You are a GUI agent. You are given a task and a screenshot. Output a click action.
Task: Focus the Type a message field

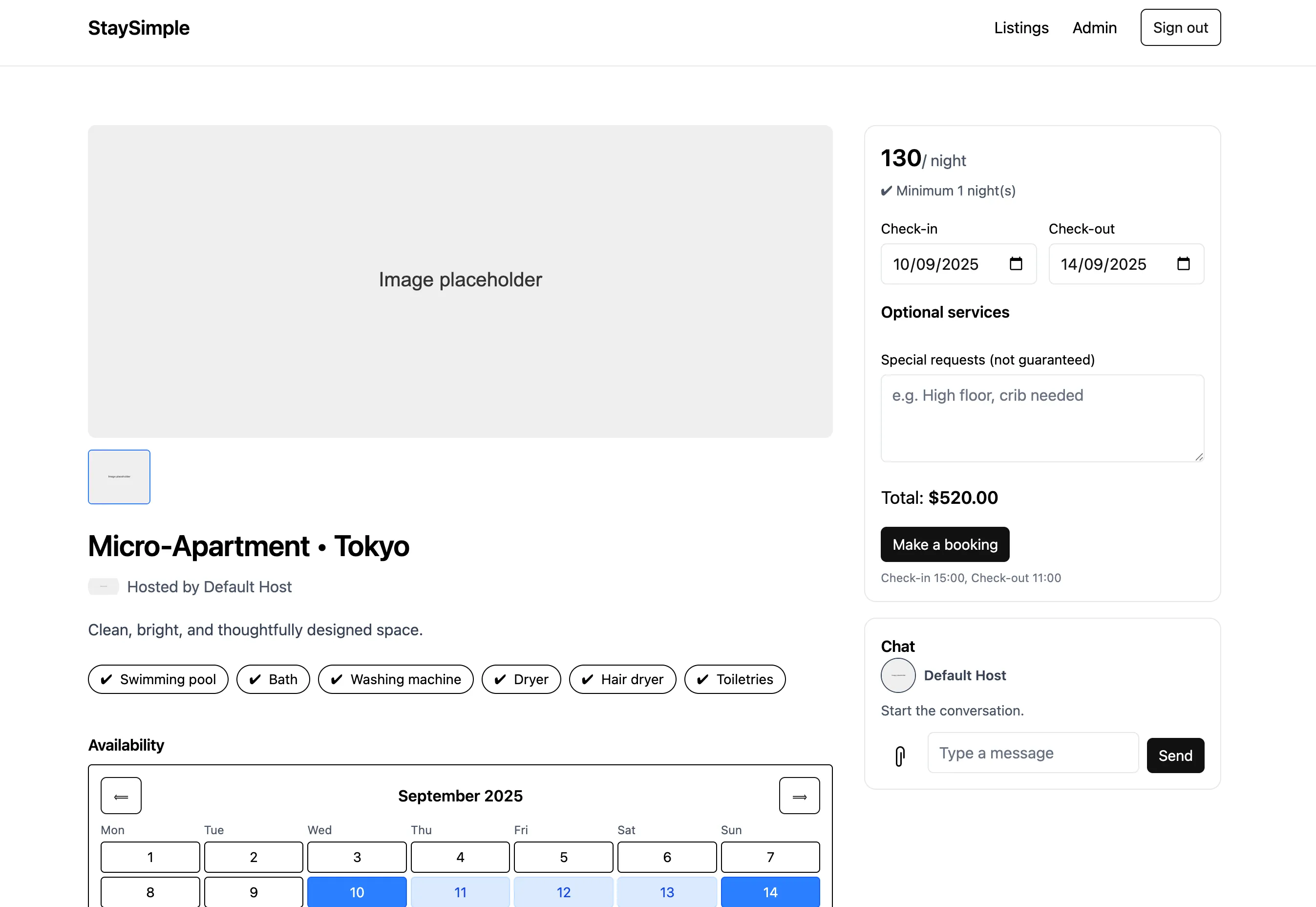point(1033,753)
